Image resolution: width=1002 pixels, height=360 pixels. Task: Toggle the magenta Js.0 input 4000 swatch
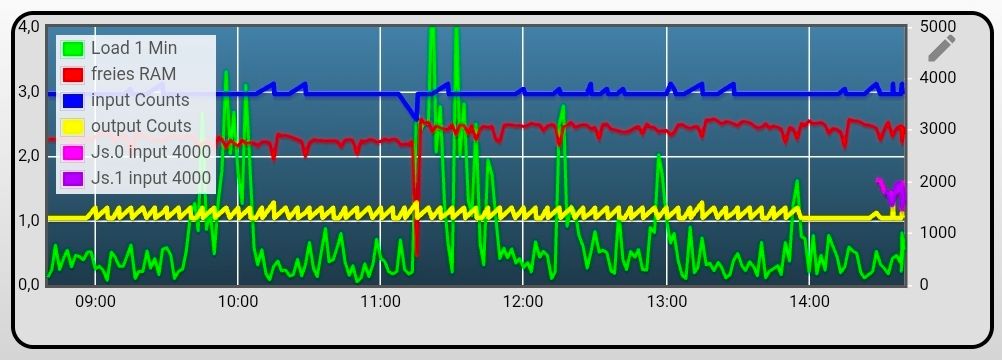click(x=73, y=152)
